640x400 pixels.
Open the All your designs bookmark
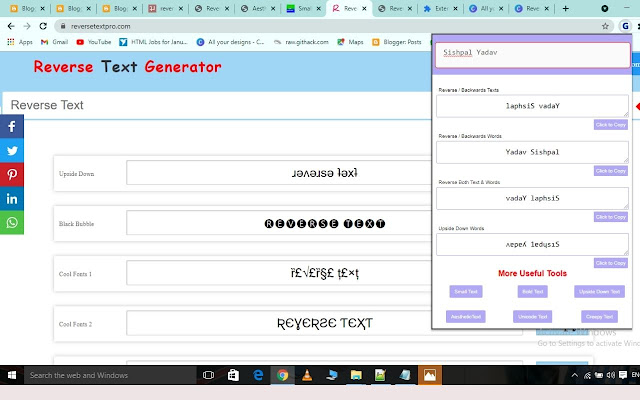(x=231, y=42)
